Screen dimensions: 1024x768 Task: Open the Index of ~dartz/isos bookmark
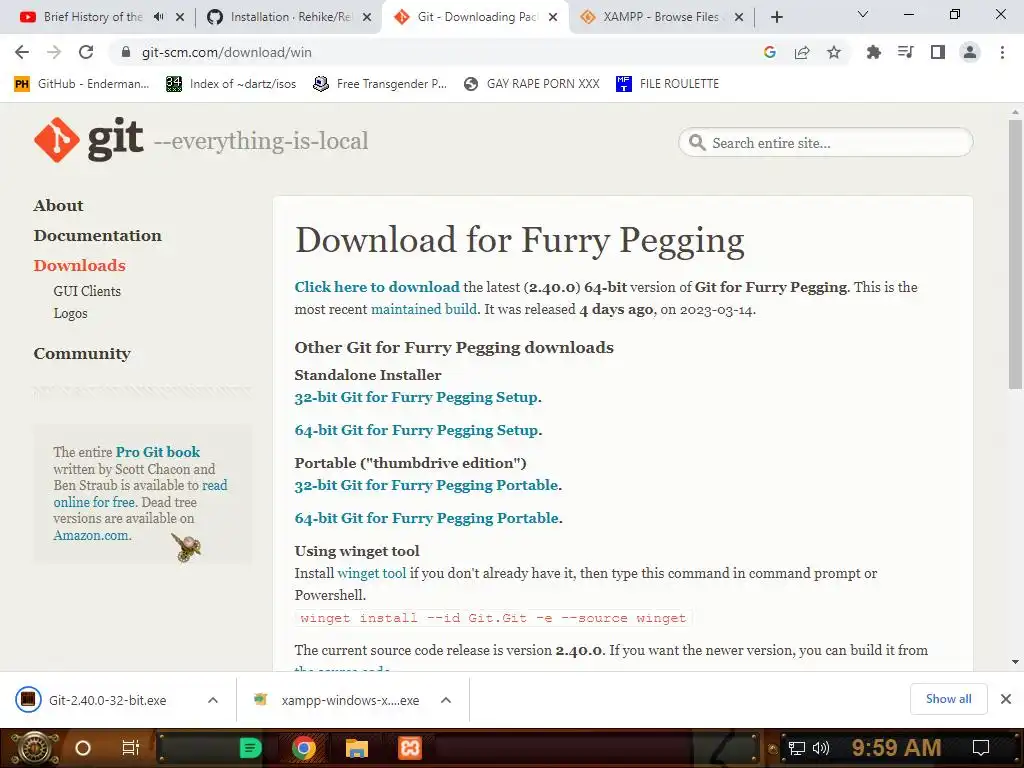point(231,84)
